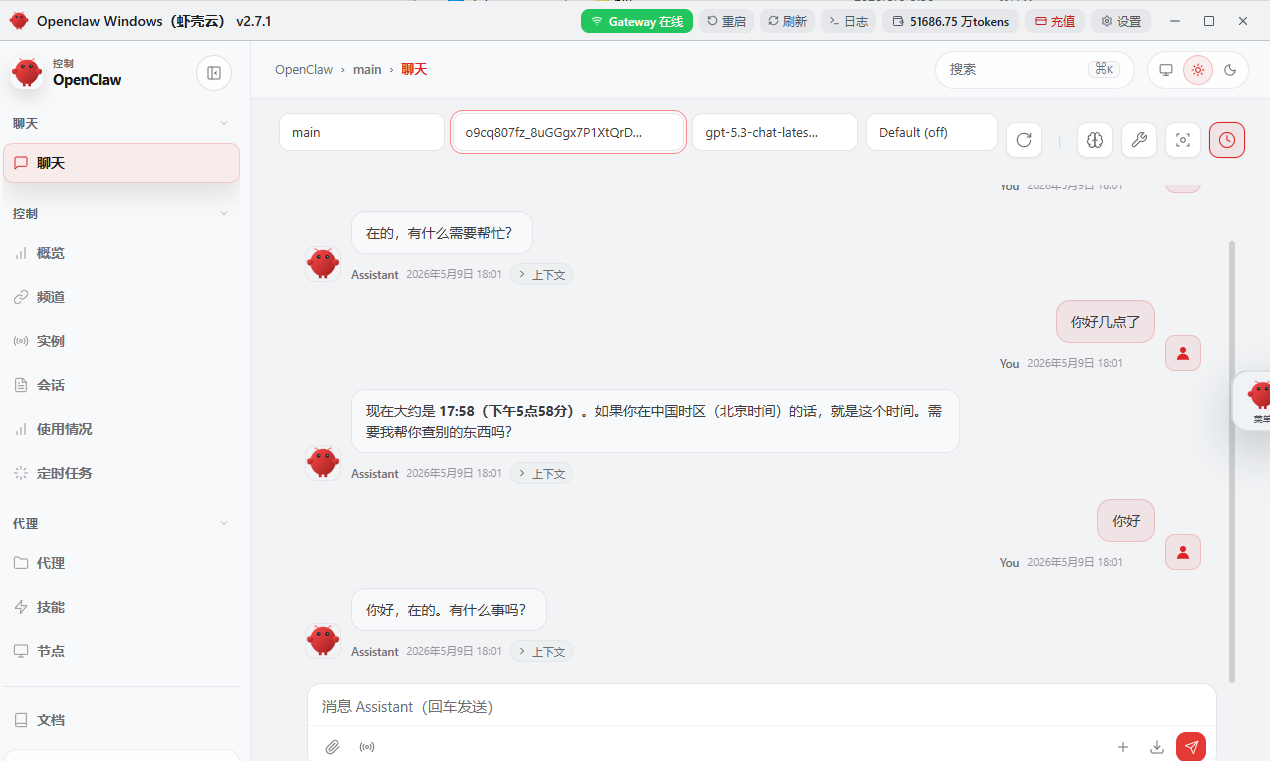Click the 搜索 search field
The image size is (1270, 761).
[1034, 69]
